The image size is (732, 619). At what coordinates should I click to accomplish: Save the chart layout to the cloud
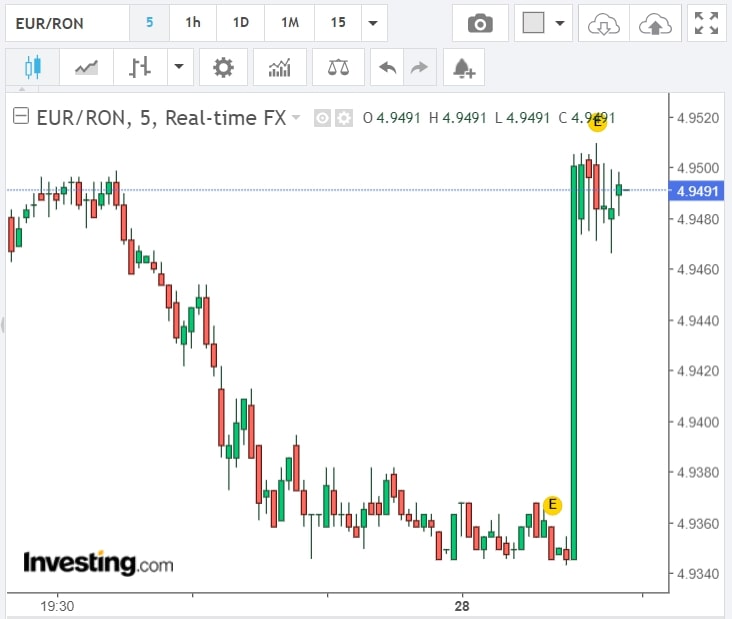click(x=654, y=23)
